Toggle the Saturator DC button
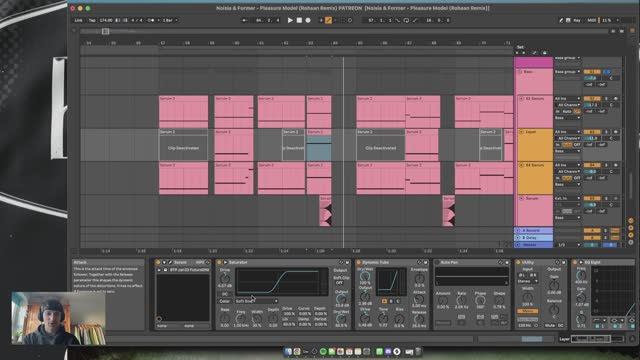This screenshot has height=360, width=640. tap(224, 294)
